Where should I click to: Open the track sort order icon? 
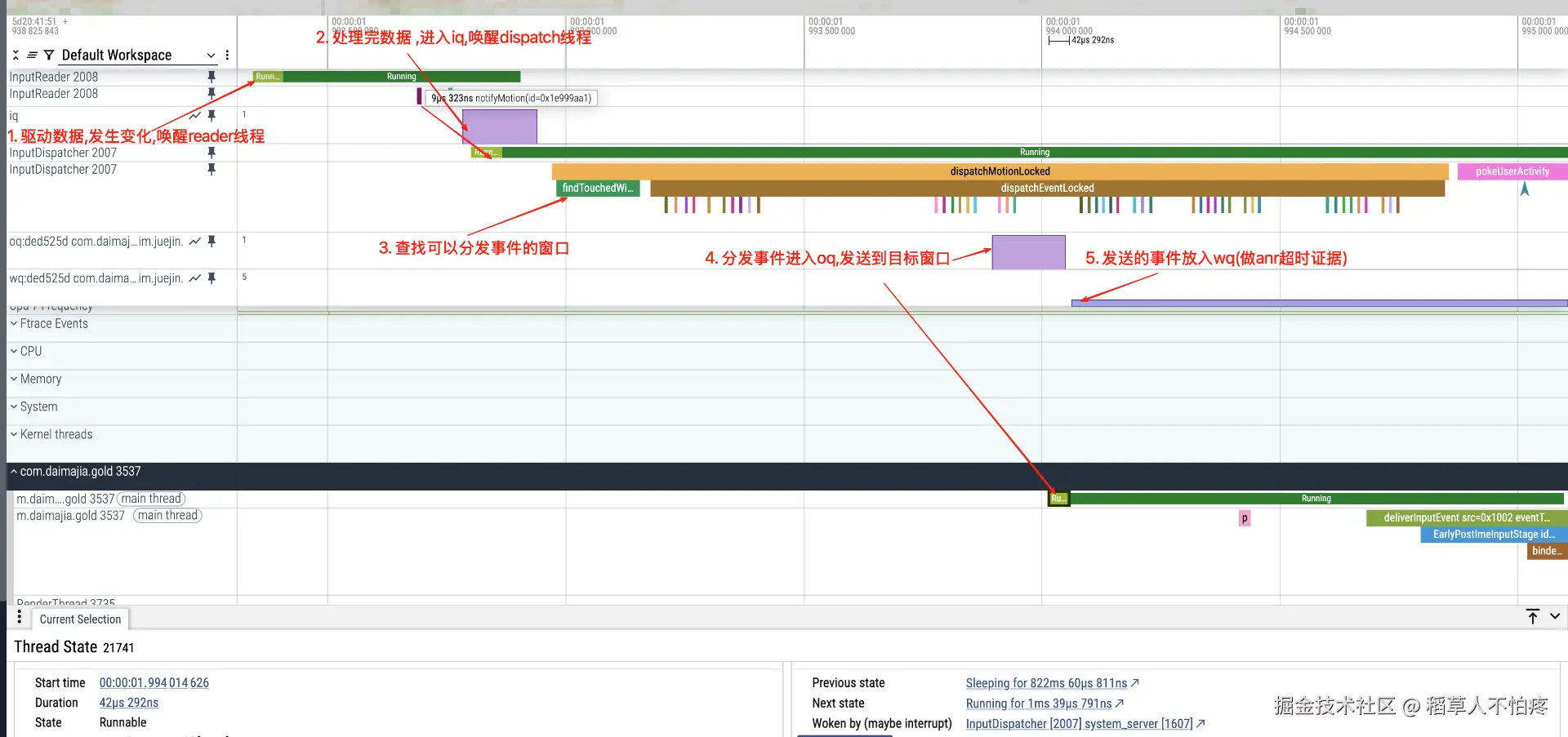tap(33, 55)
